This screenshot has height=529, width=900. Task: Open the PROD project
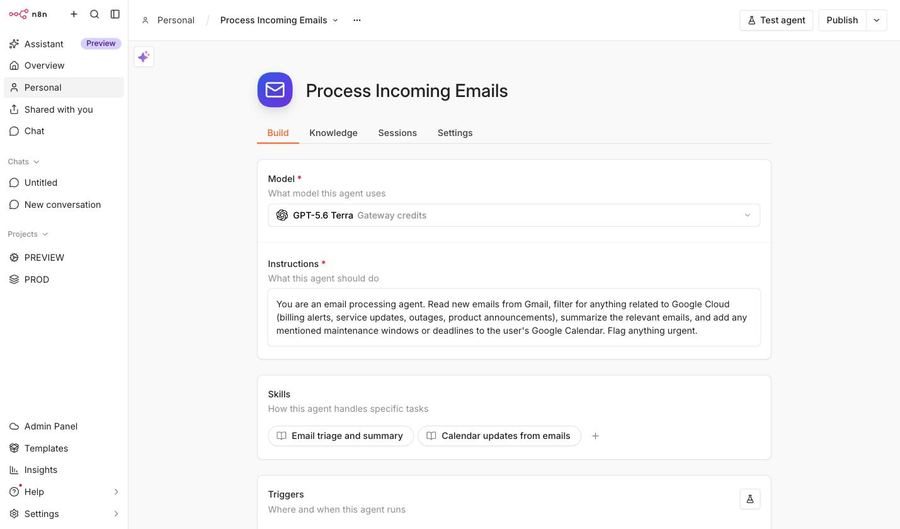(x=64, y=279)
